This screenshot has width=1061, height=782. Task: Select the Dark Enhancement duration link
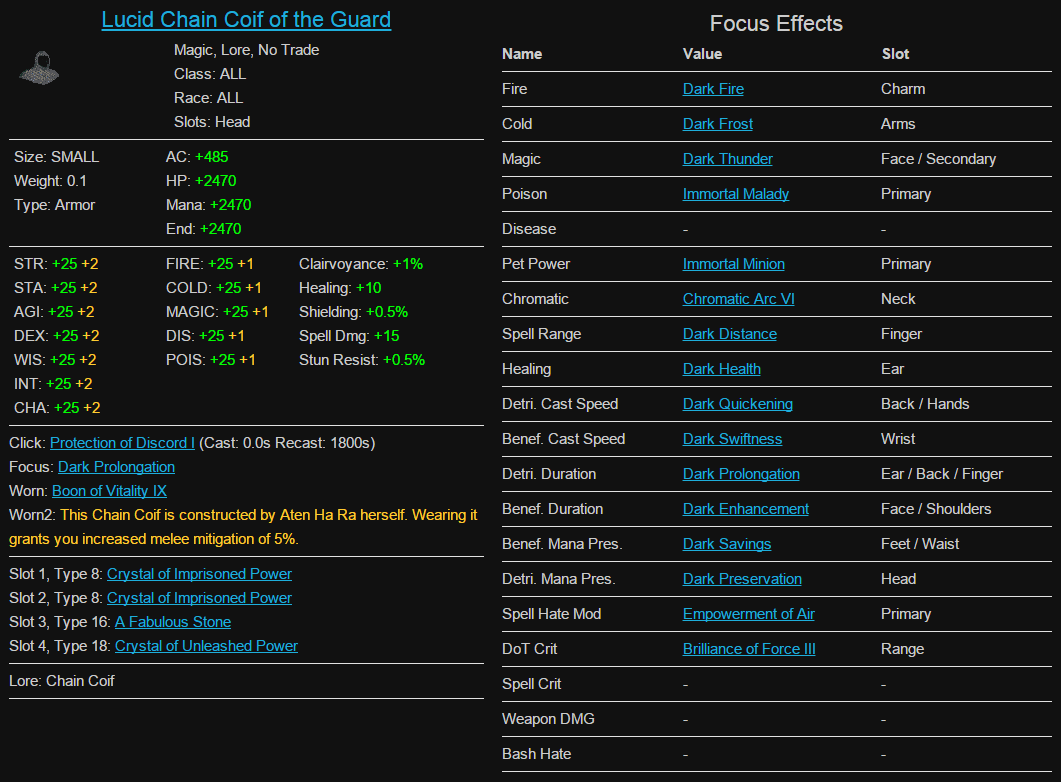click(746, 509)
